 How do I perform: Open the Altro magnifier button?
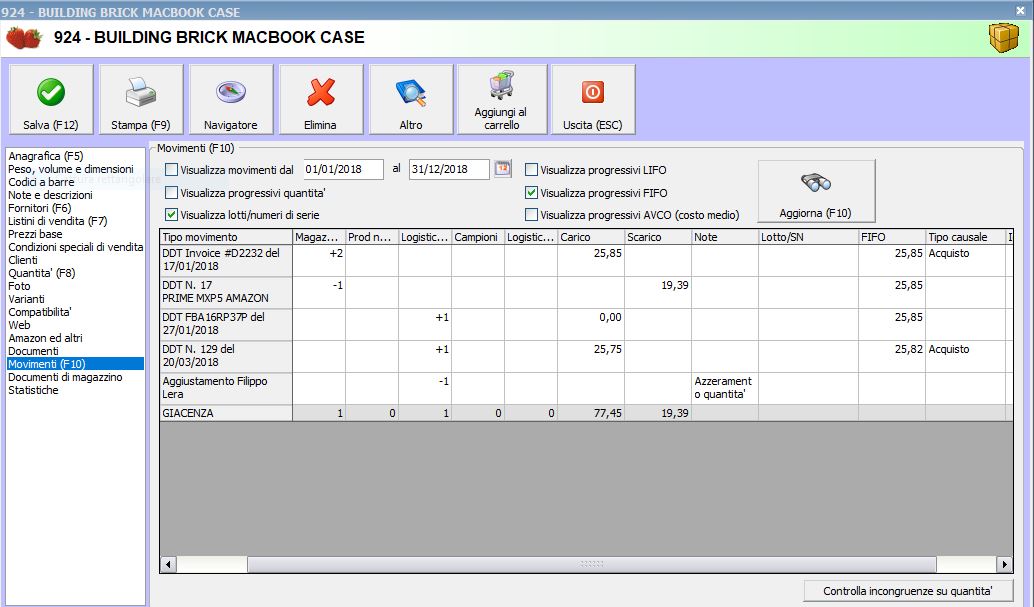[x=411, y=100]
